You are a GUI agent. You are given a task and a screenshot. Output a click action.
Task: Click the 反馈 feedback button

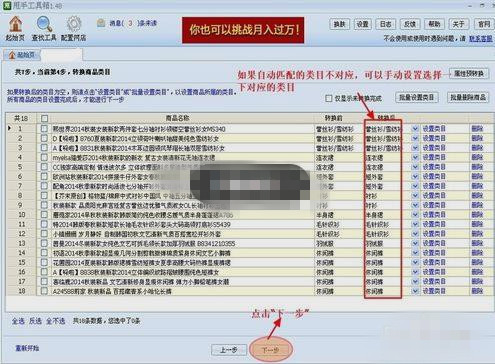tap(410, 24)
